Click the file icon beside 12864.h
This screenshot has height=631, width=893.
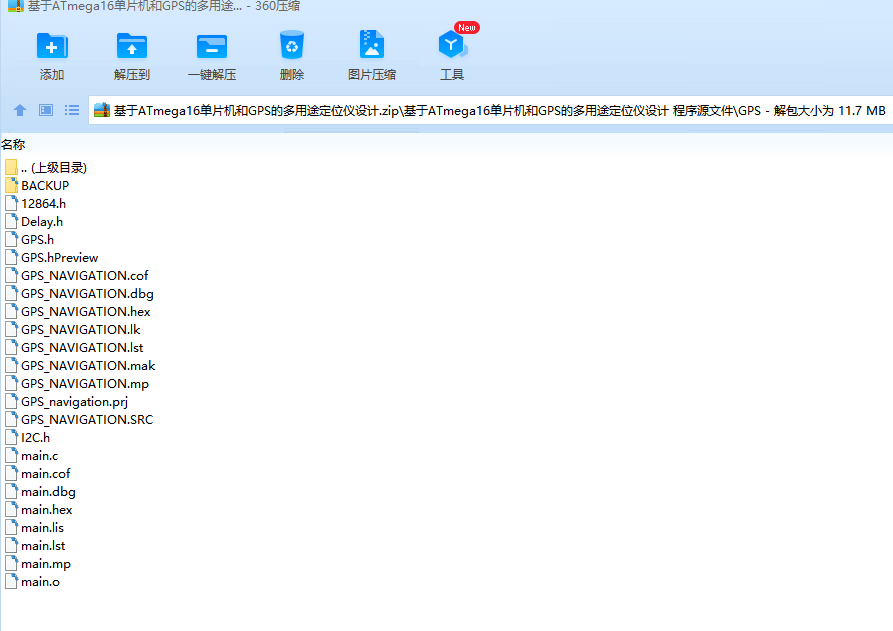11,203
